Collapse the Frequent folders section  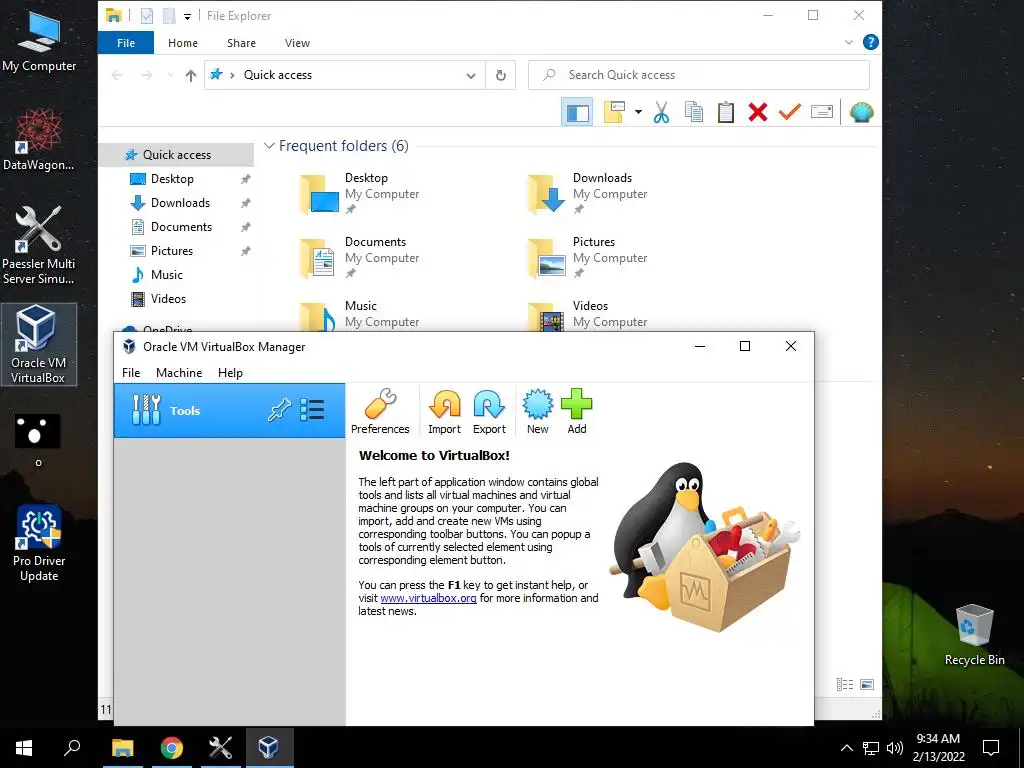click(268, 146)
